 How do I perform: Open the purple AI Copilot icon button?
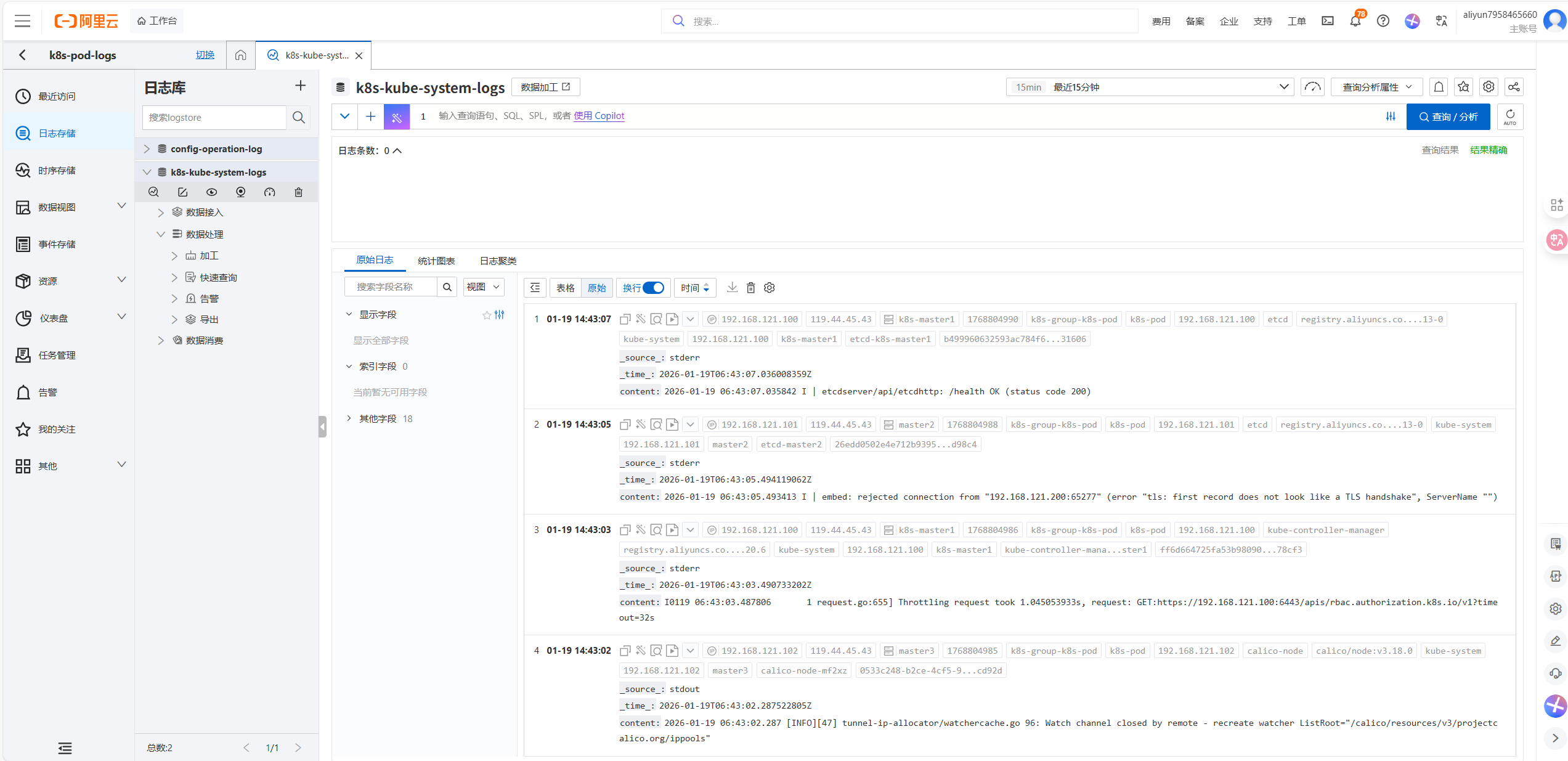[x=396, y=116]
